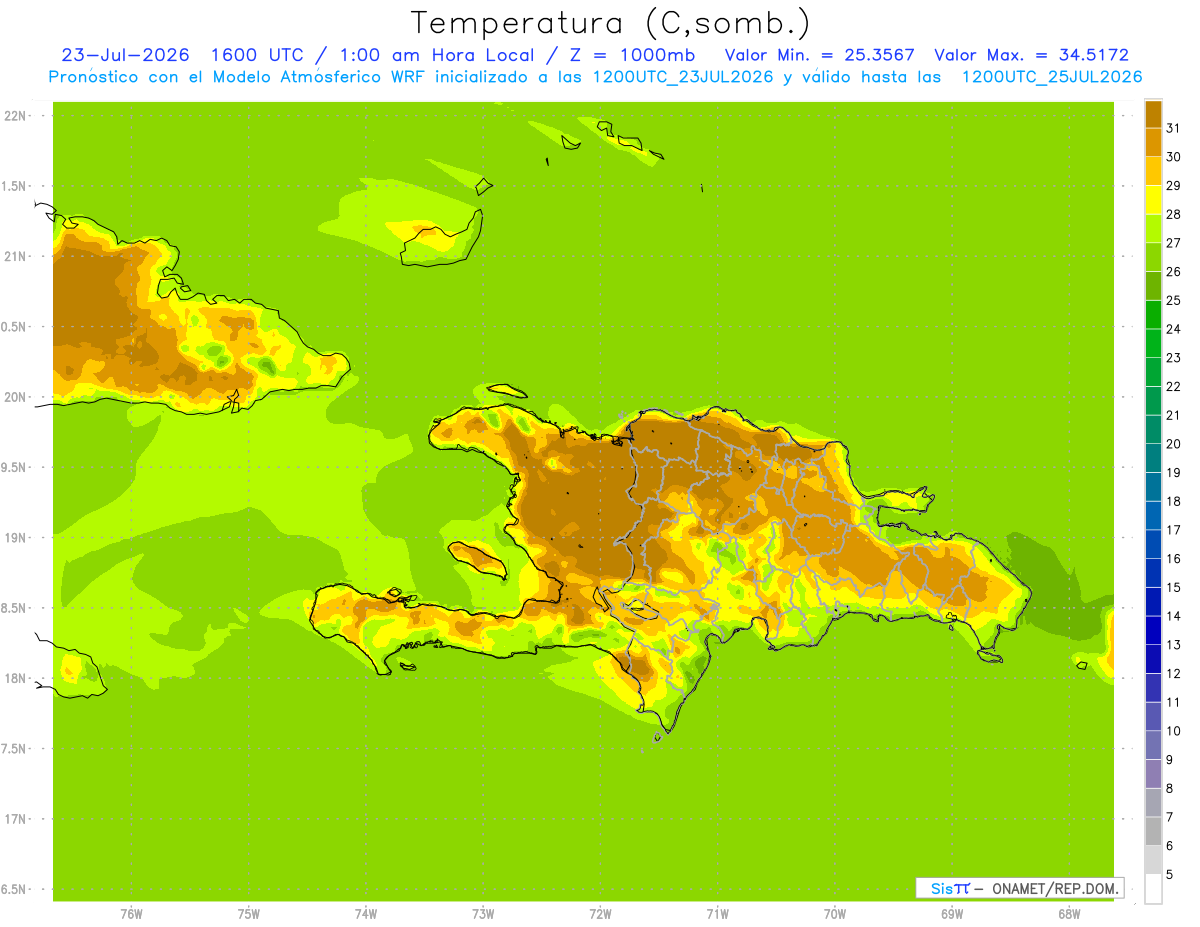Click the '19N' latitude axis label
The width and height of the screenshot is (1200, 927).
14,538
